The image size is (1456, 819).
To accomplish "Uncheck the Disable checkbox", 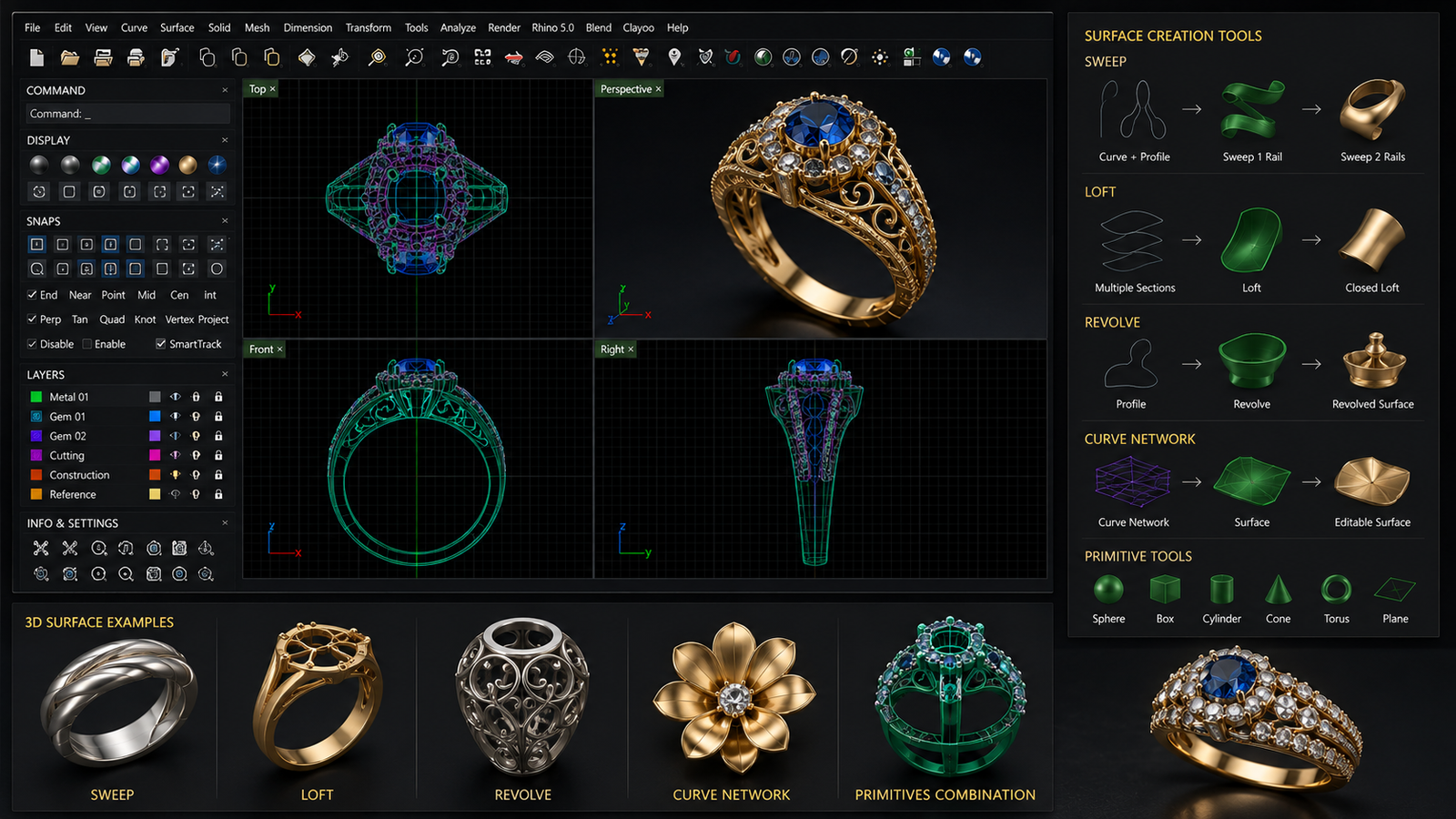I will pyautogui.click(x=32, y=344).
